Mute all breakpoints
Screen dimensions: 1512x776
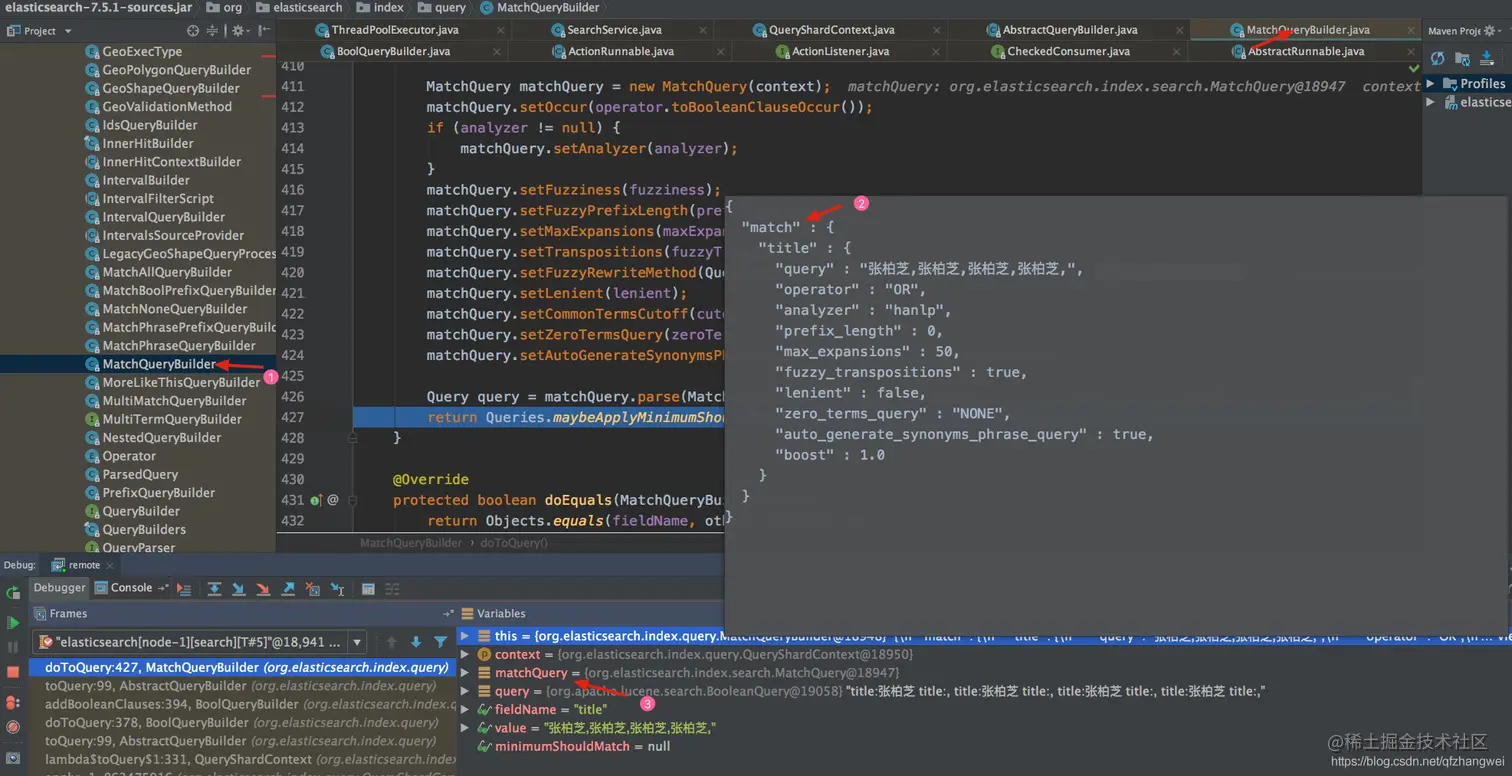(13, 727)
